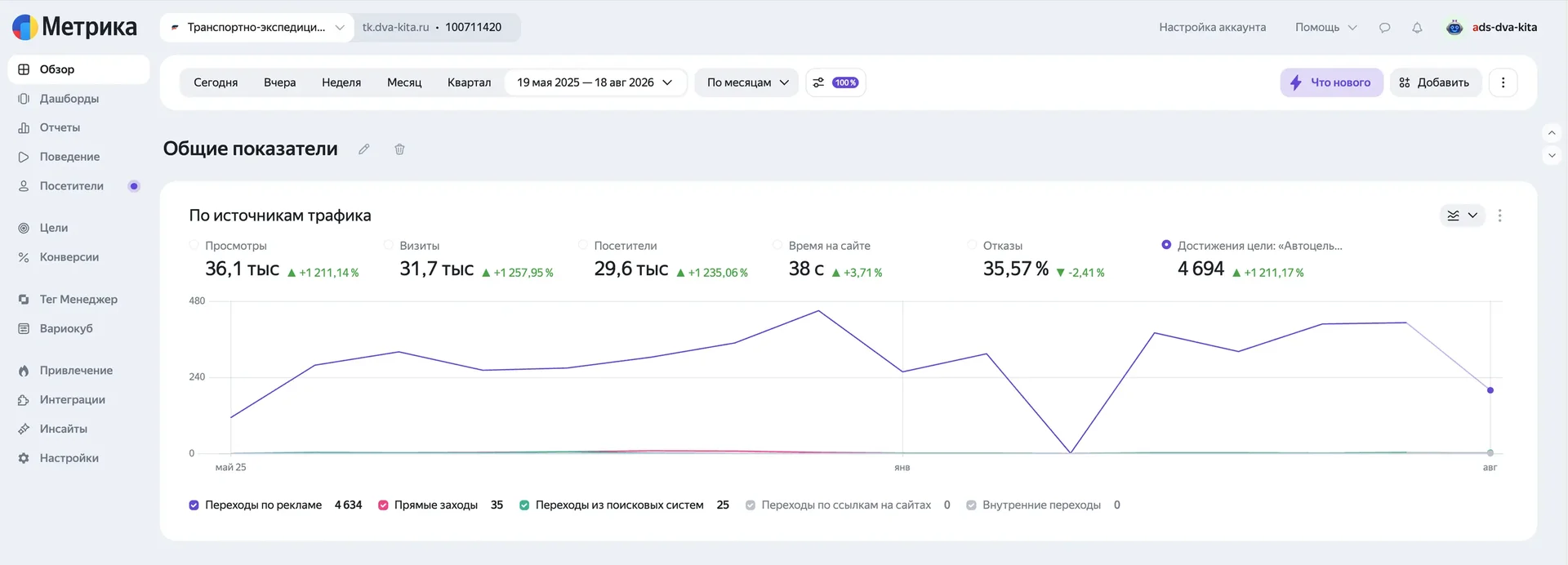Open the chat feedback bubble icon
Viewport: 1568px width, 565px height.
pyautogui.click(x=1384, y=28)
